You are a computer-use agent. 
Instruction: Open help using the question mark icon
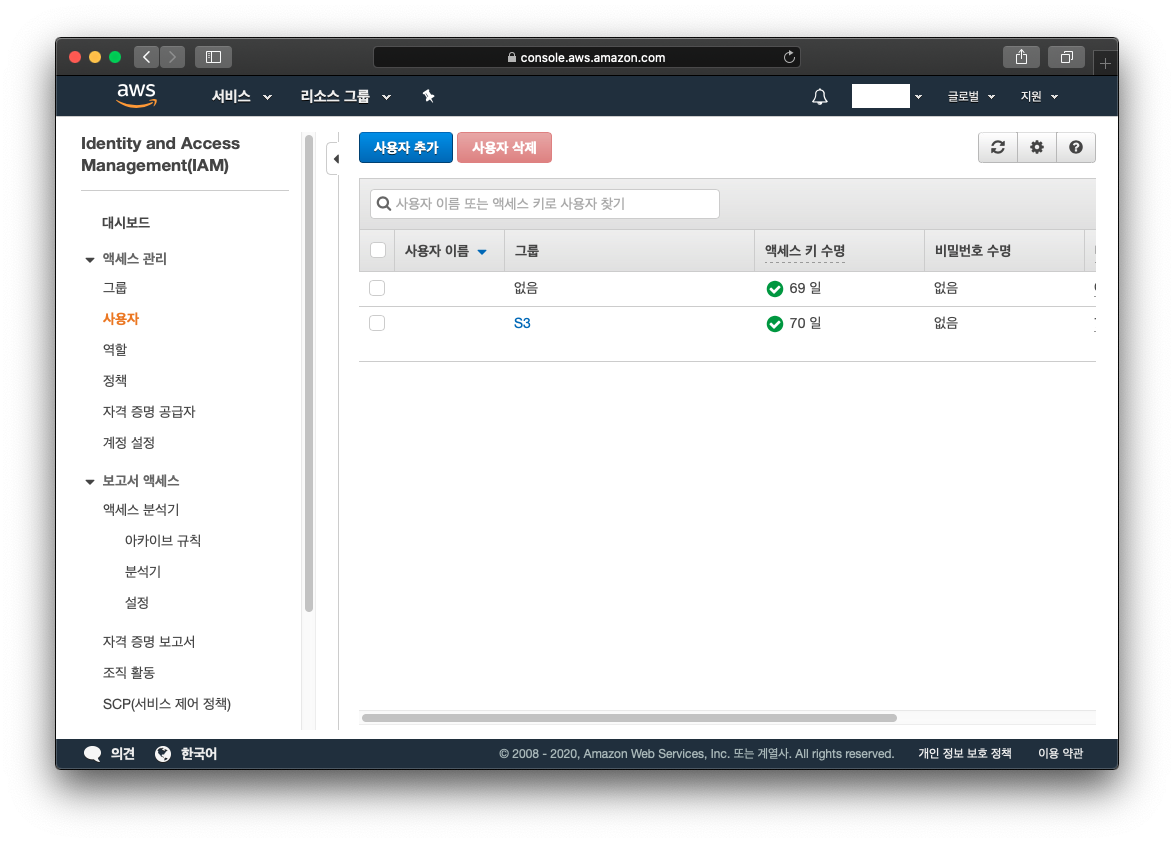coord(1075,147)
